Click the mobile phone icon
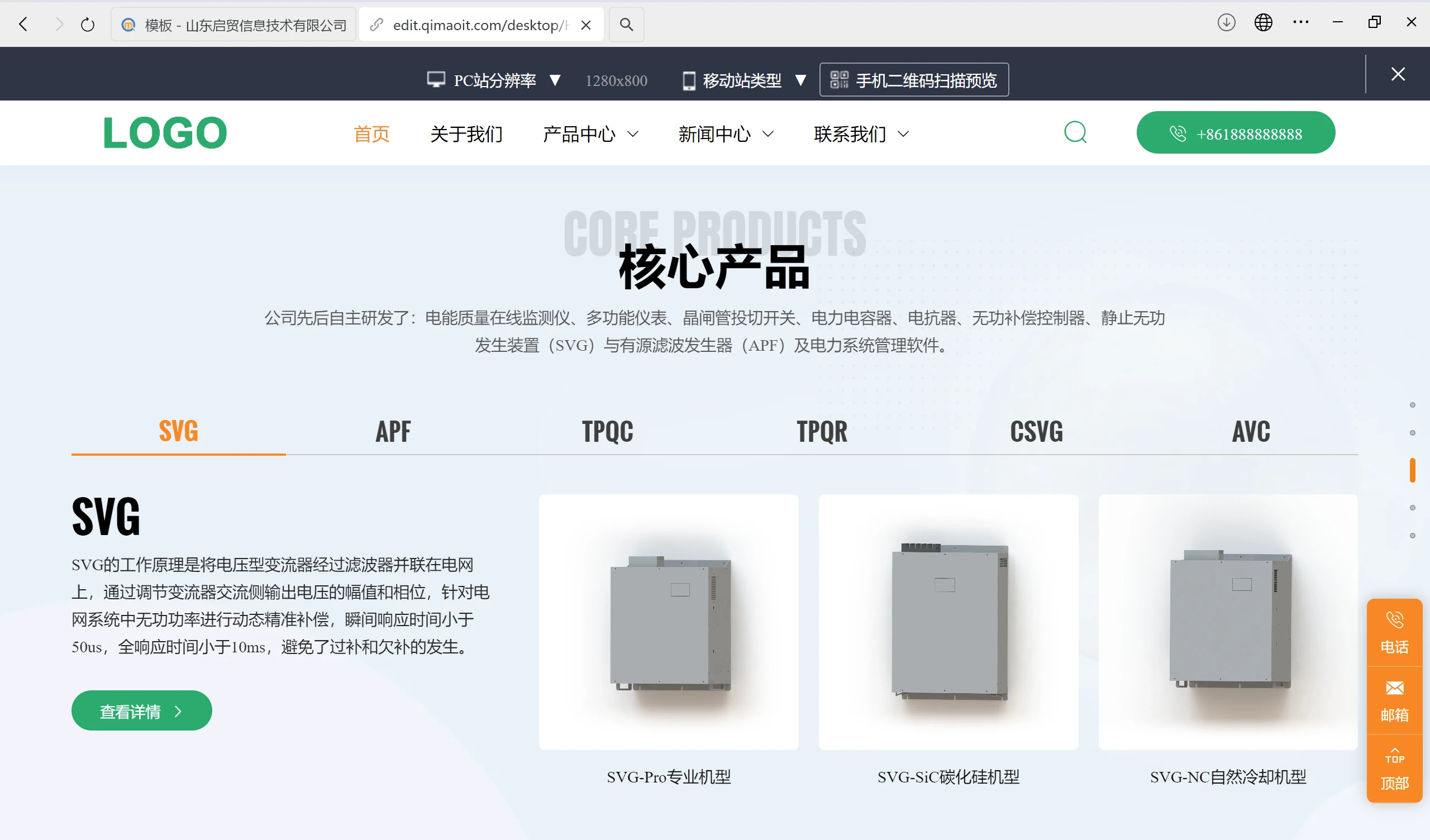The width and height of the screenshot is (1430, 840). tap(688, 80)
